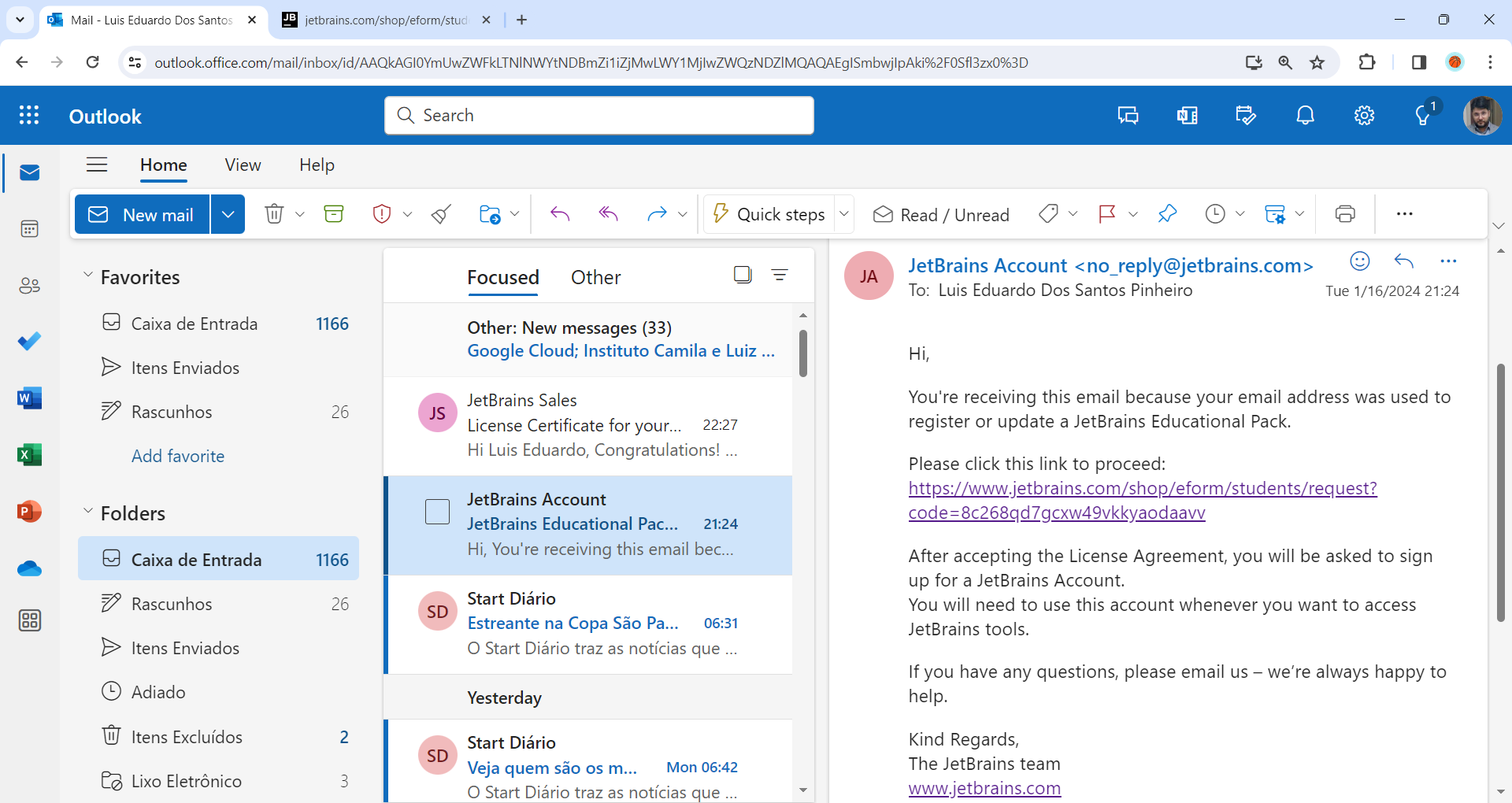Toggle select mode icon in message list
Image resolution: width=1512 pixels, height=803 pixels.
click(743, 275)
